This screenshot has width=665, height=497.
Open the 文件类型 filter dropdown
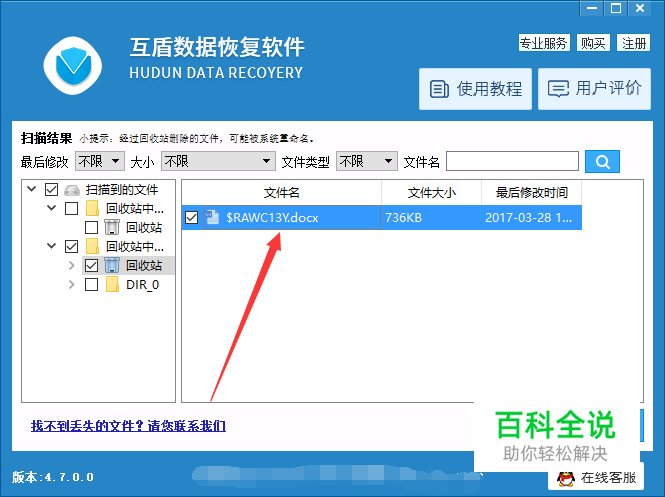click(366, 161)
